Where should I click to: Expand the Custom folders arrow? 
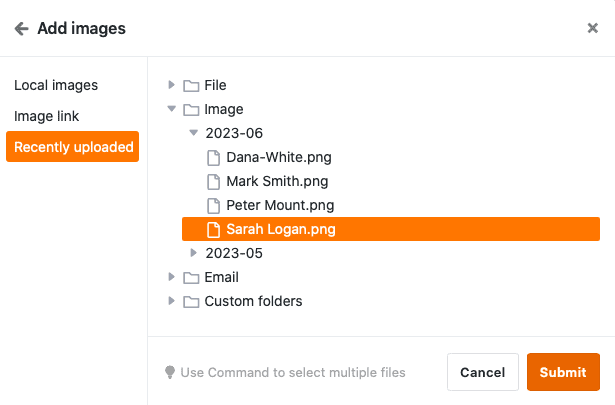pos(171,301)
